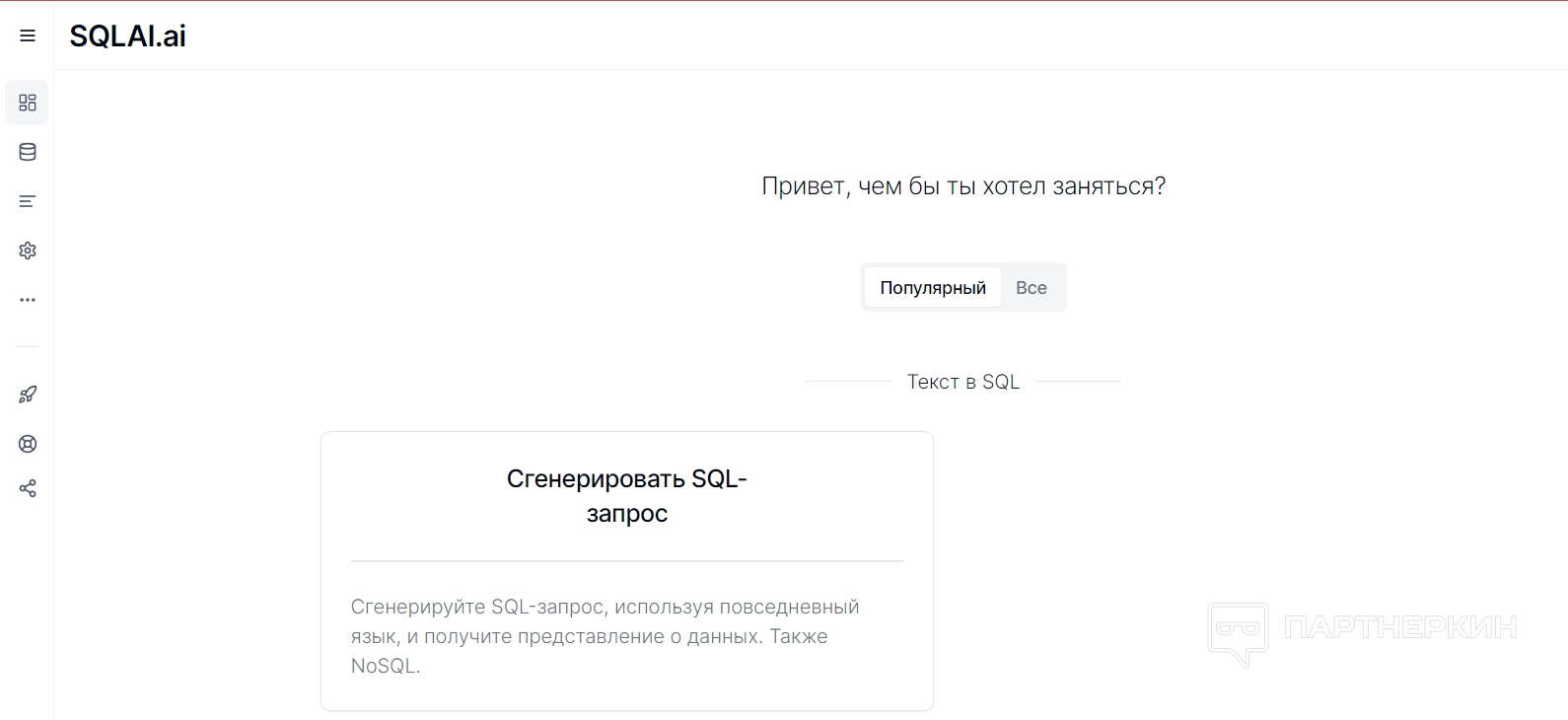Open the dashboard grid icon

click(28, 103)
